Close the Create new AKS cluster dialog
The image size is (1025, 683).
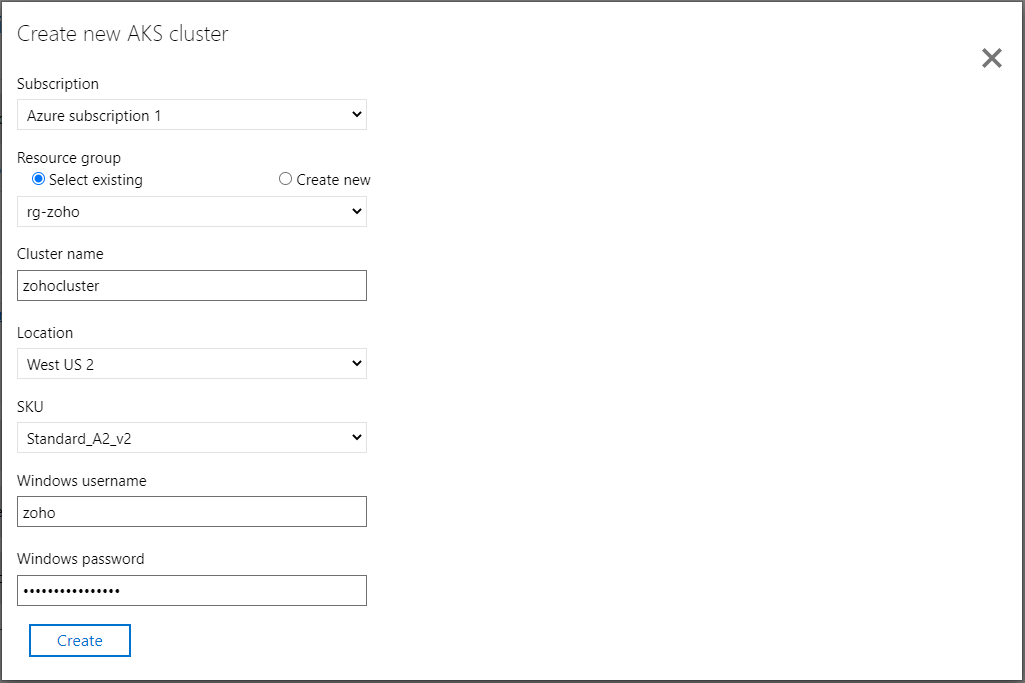point(991,58)
